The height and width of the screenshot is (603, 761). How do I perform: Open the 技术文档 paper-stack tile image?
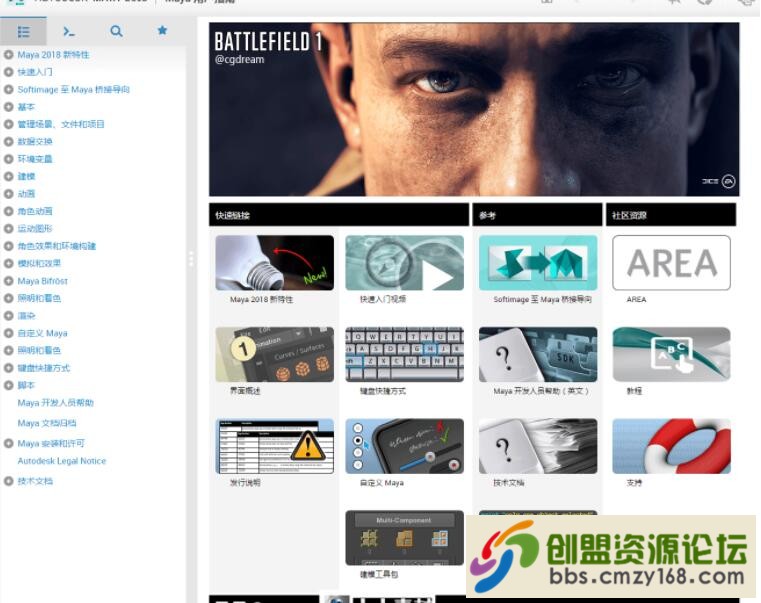(x=538, y=446)
